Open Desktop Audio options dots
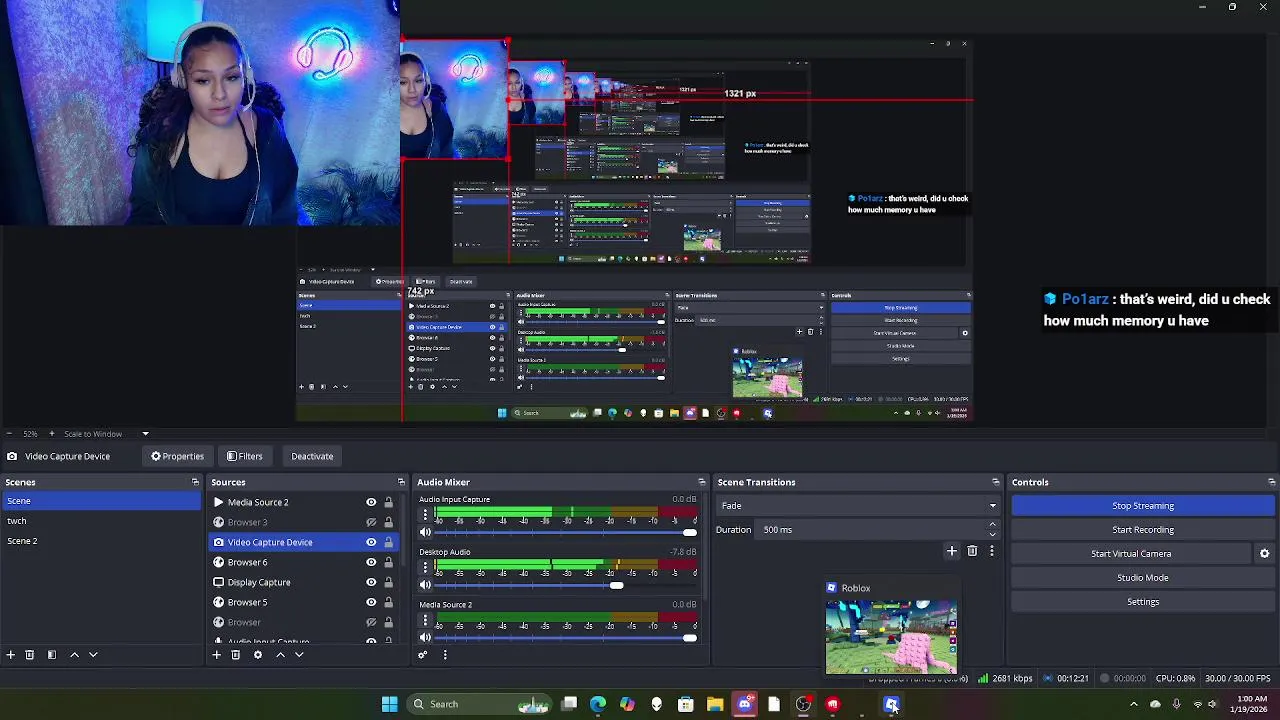Screen dimensions: 1280x720 425,568
